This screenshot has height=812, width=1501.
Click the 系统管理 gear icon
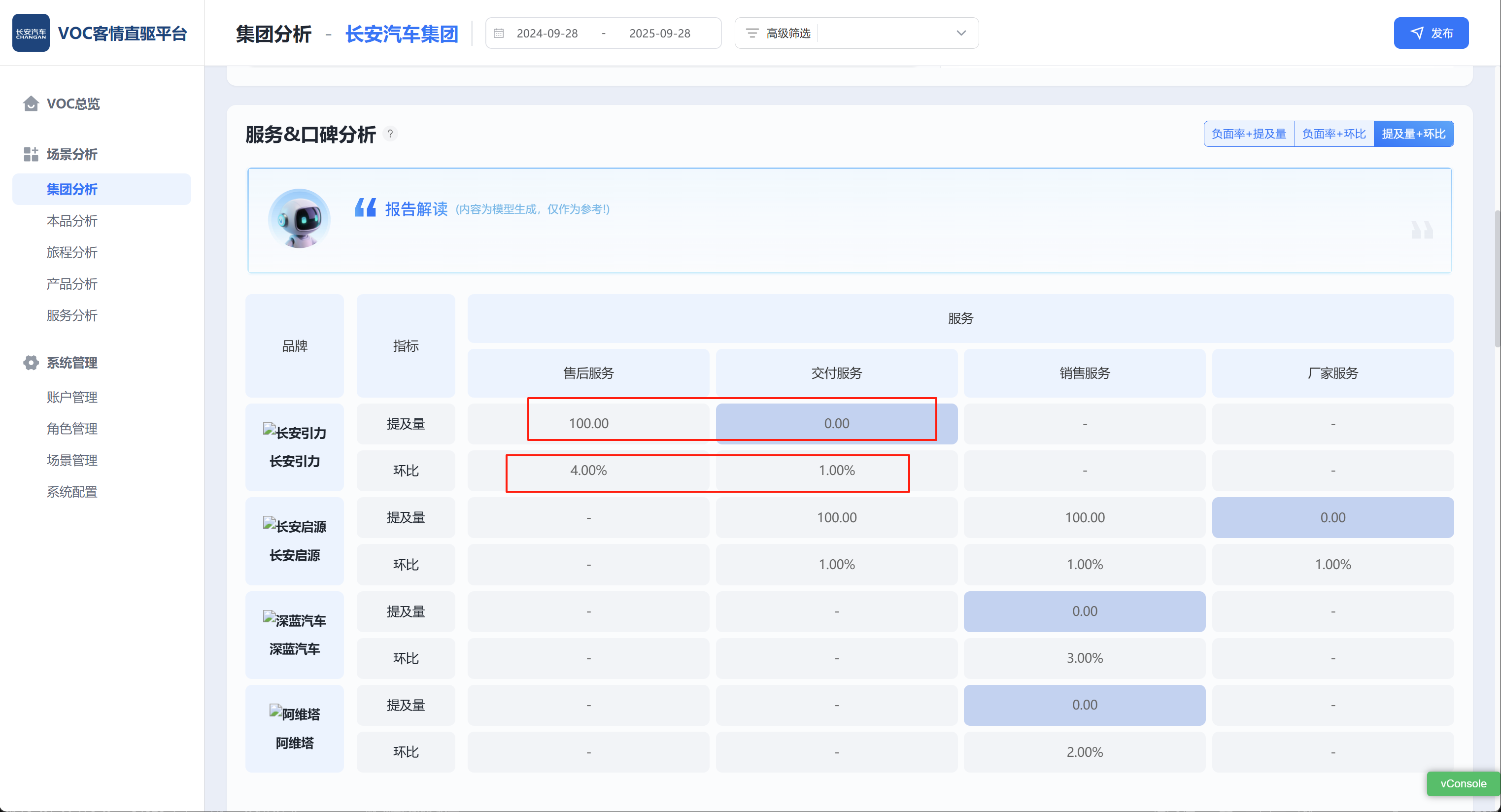click(31, 362)
